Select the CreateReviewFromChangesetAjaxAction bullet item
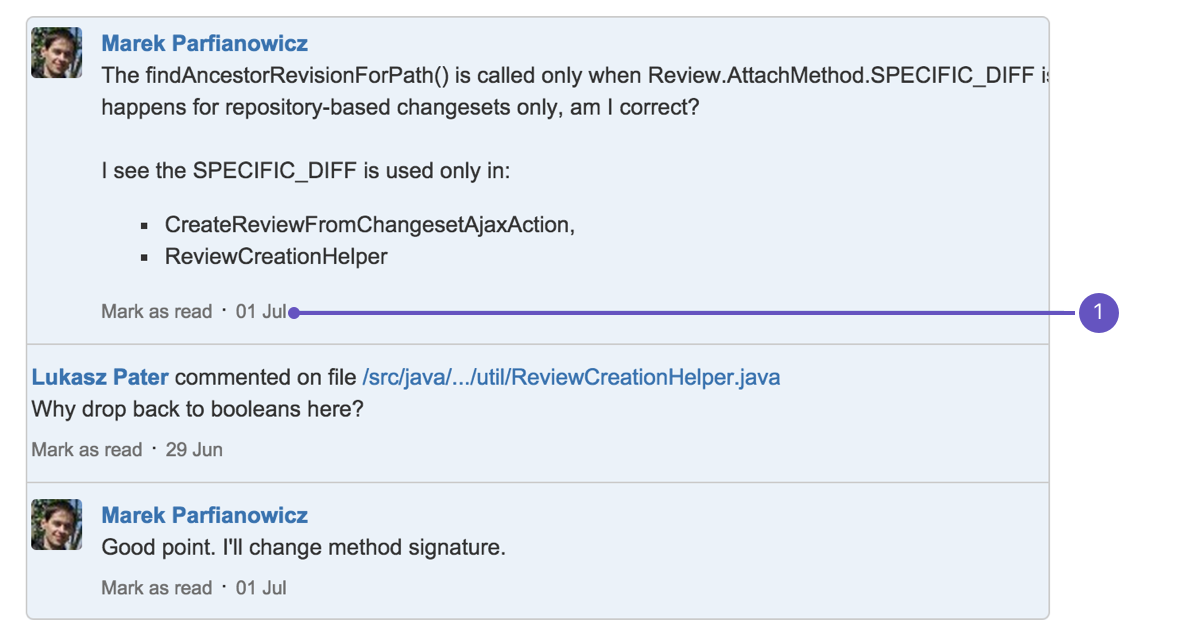Viewport: 1200px width, 644px height. [370, 225]
